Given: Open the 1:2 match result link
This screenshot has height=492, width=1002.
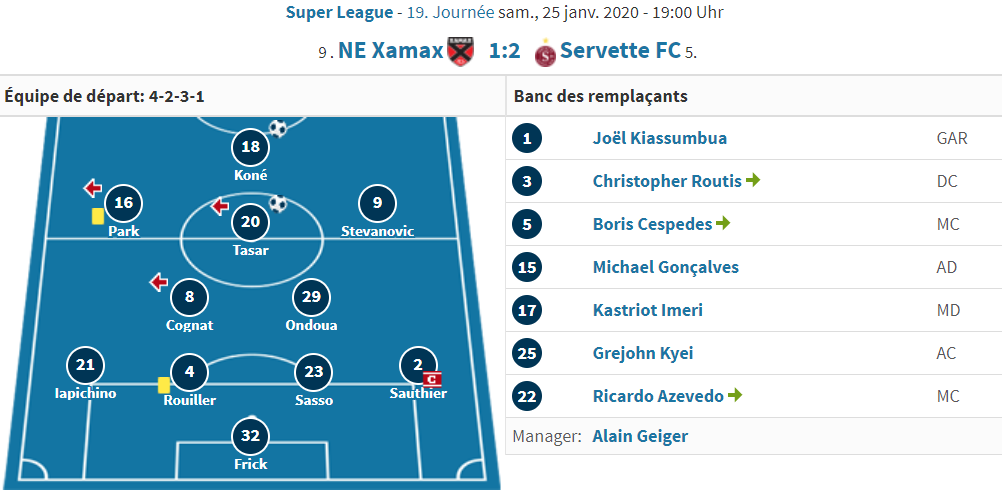Looking at the screenshot, I should click(x=504, y=51).
